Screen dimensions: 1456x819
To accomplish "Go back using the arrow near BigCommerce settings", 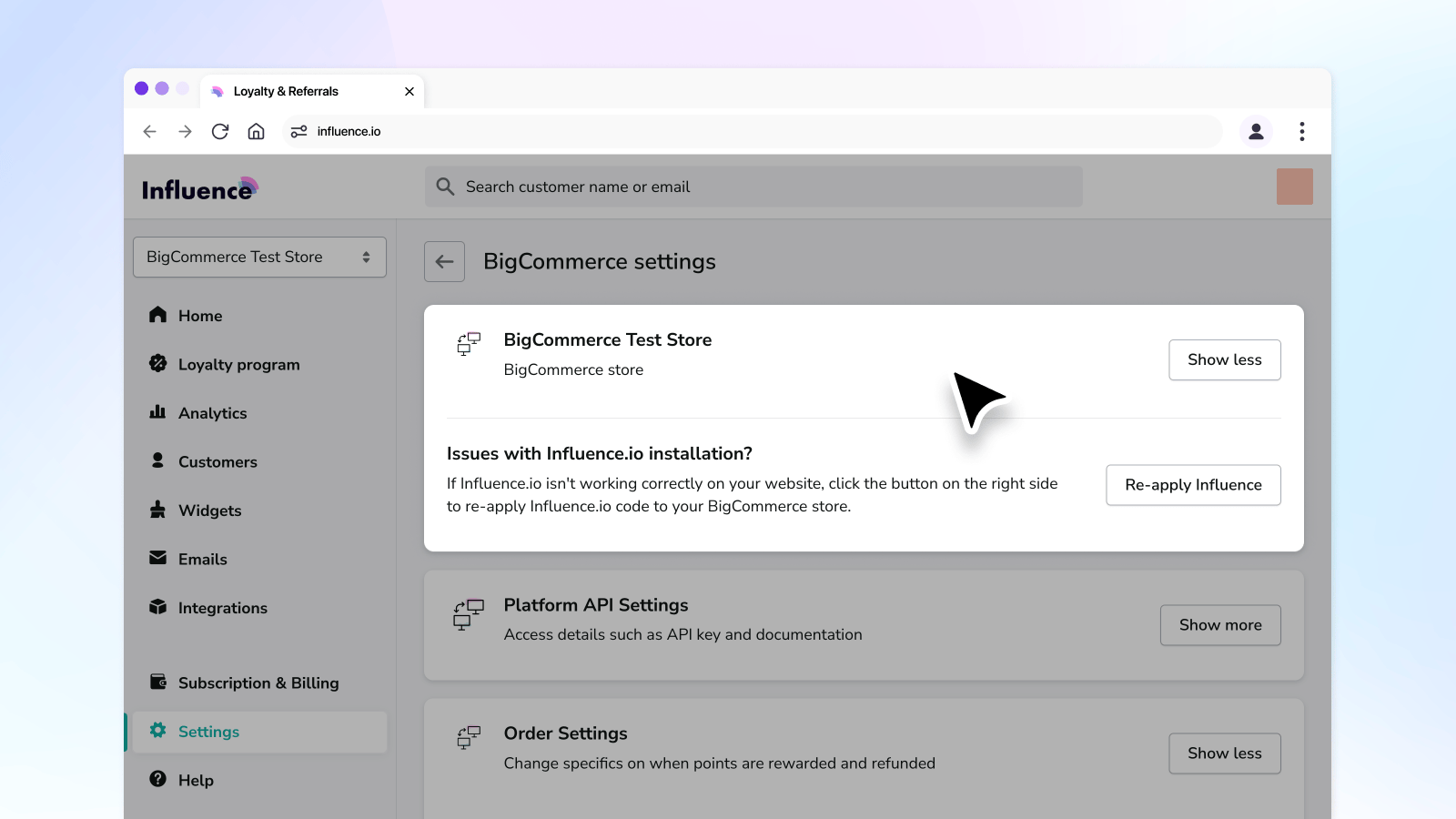I will pyautogui.click(x=444, y=261).
